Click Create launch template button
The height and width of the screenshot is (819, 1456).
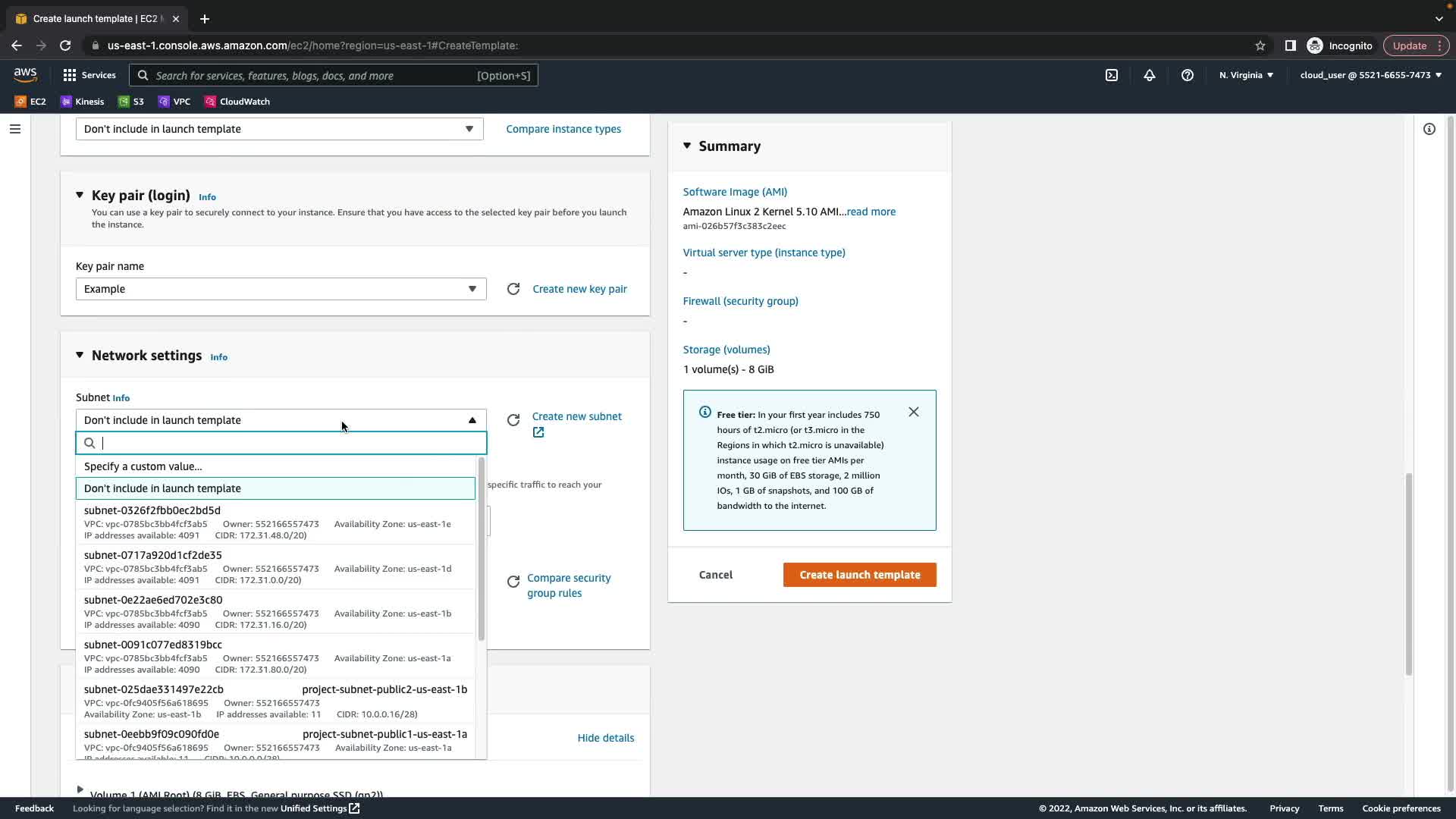point(859,575)
